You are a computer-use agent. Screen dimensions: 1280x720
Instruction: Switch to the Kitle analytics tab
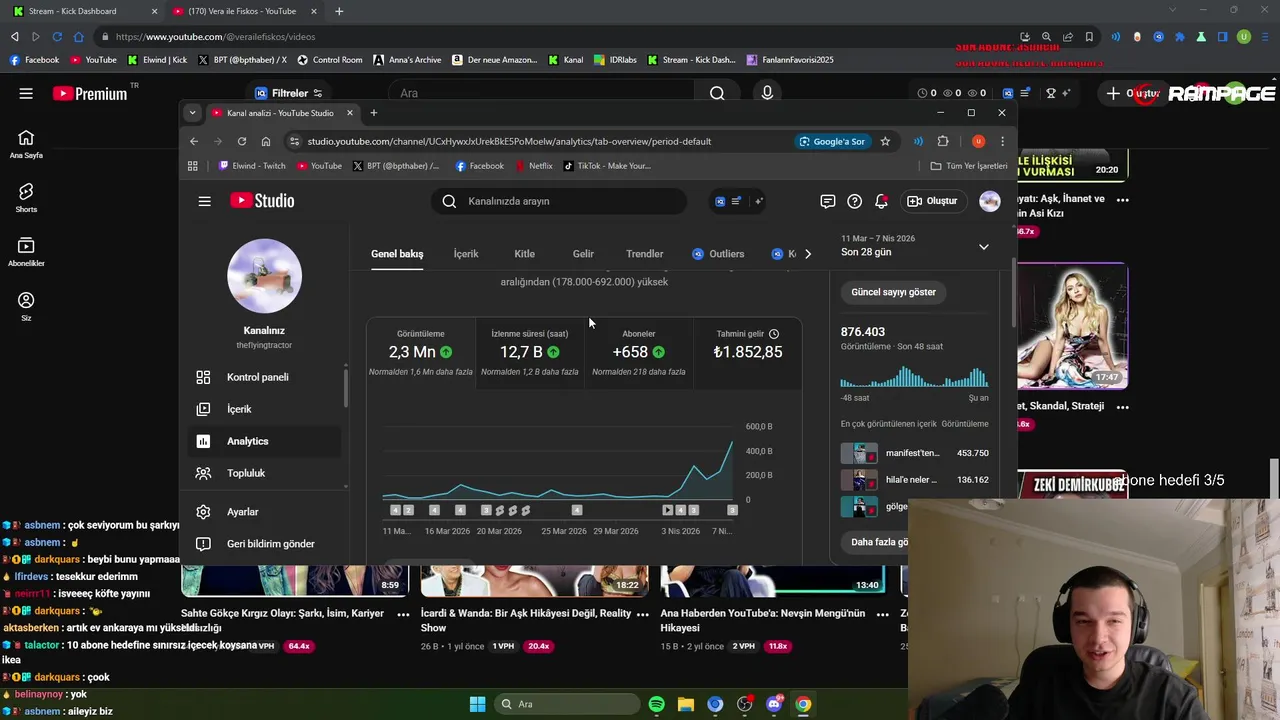(524, 254)
